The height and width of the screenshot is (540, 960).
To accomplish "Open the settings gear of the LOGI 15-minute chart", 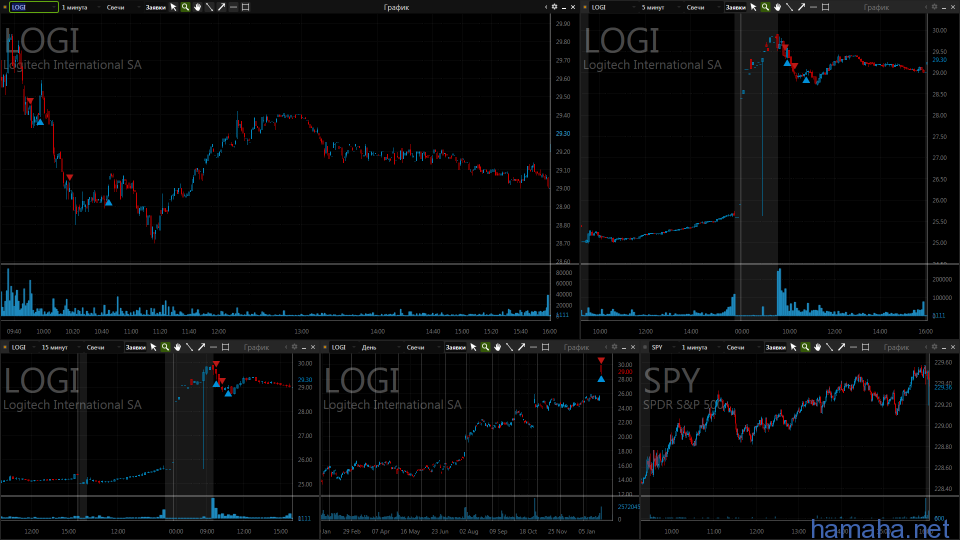I will 294,347.
